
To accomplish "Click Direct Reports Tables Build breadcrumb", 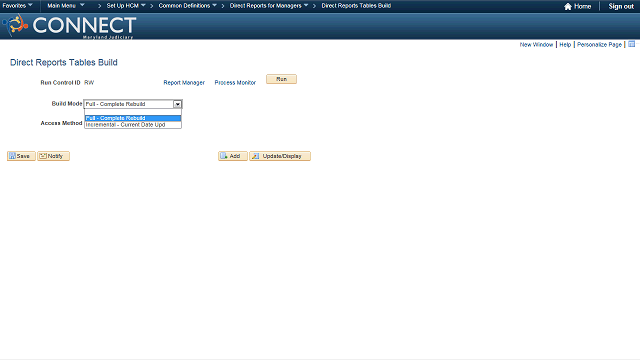I will point(356,6).
